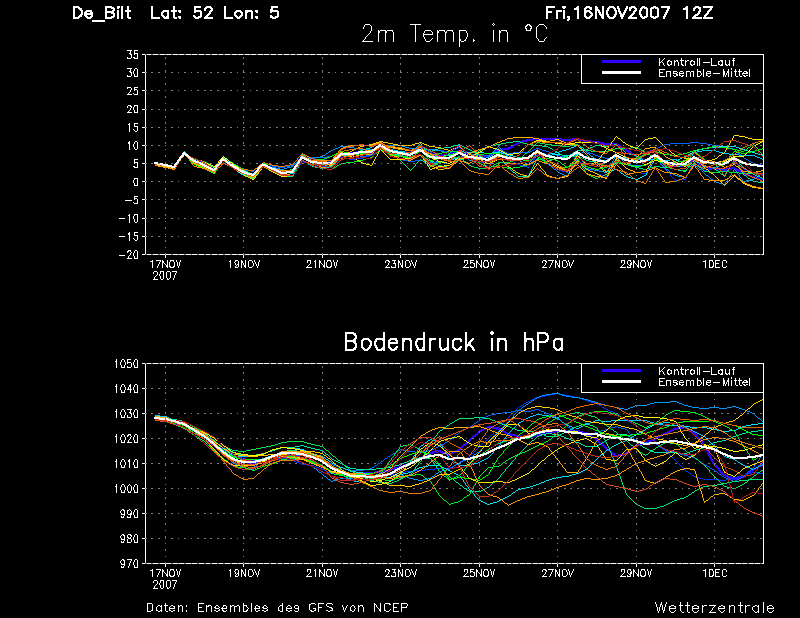Click the 970 value on the pressure axis
The width and height of the screenshot is (800, 618).
(129, 564)
